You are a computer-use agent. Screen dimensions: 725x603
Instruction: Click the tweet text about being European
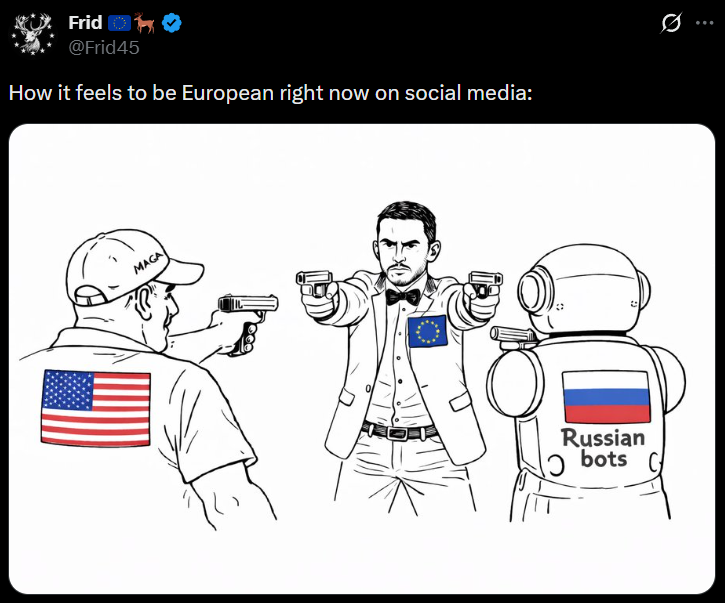point(271,93)
